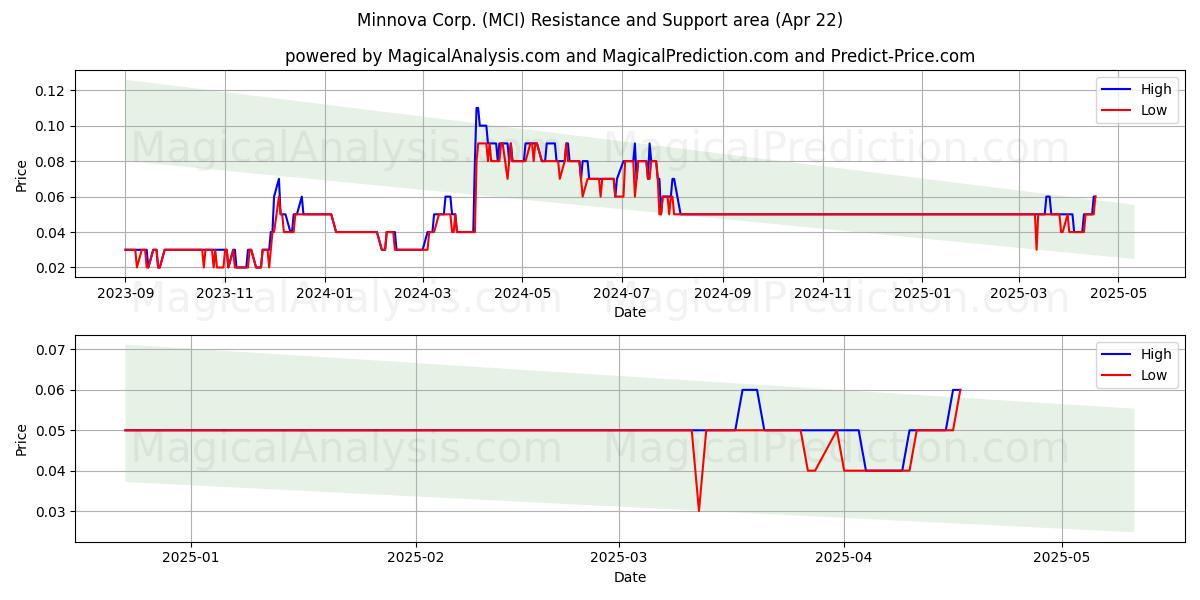Click the 0.05 price tick on bottom chart
The width and height of the screenshot is (1200, 600).
point(50,431)
